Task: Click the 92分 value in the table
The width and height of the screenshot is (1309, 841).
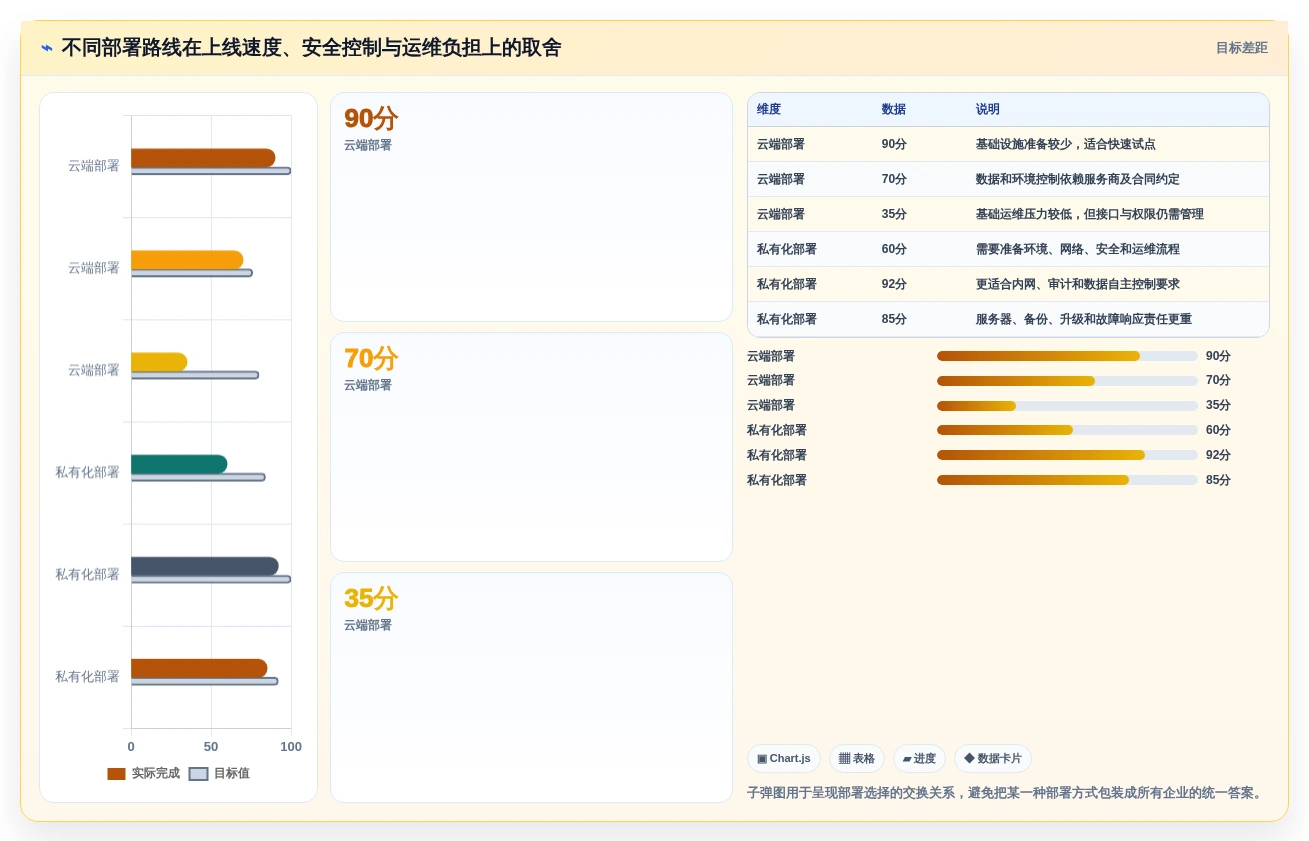Action: click(894, 284)
